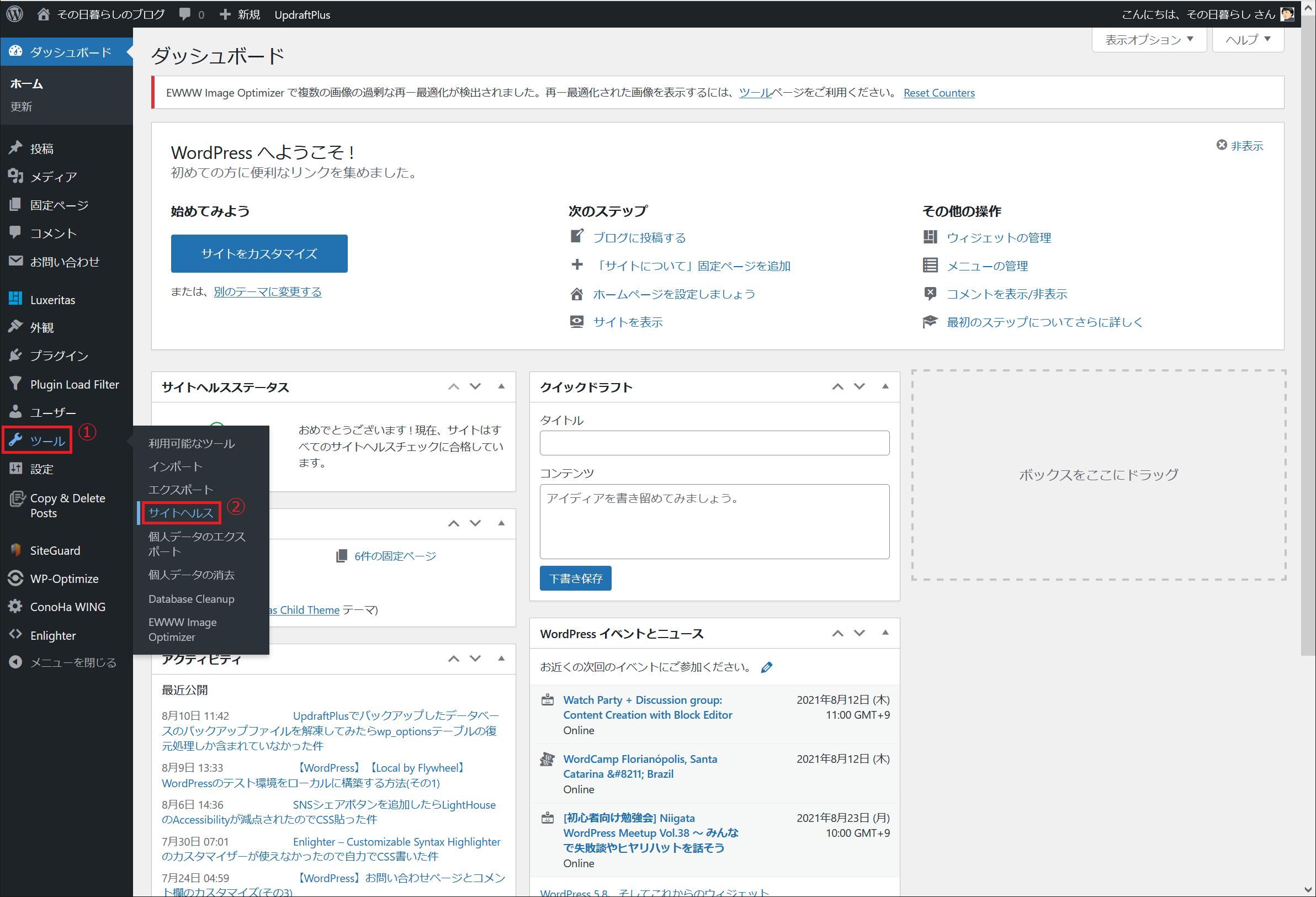Image resolution: width=1316 pixels, height=897 pixels.
Task: Select Database Cleanup from the submenu
Action: 192,598
